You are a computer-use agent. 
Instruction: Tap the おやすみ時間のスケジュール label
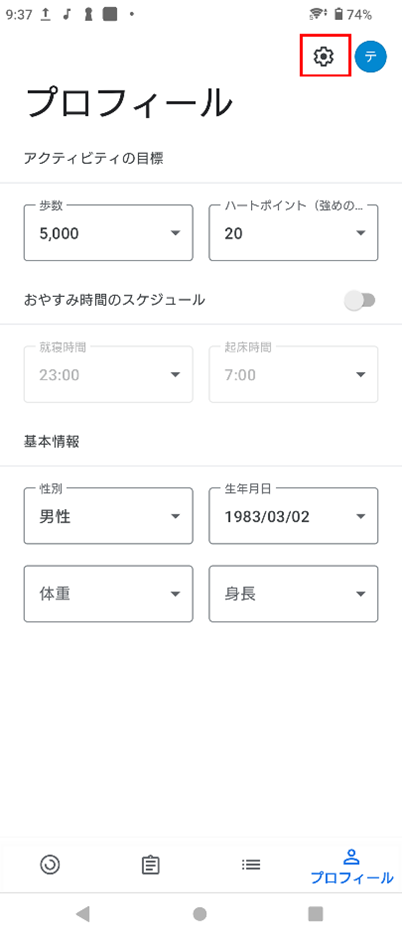114,300
